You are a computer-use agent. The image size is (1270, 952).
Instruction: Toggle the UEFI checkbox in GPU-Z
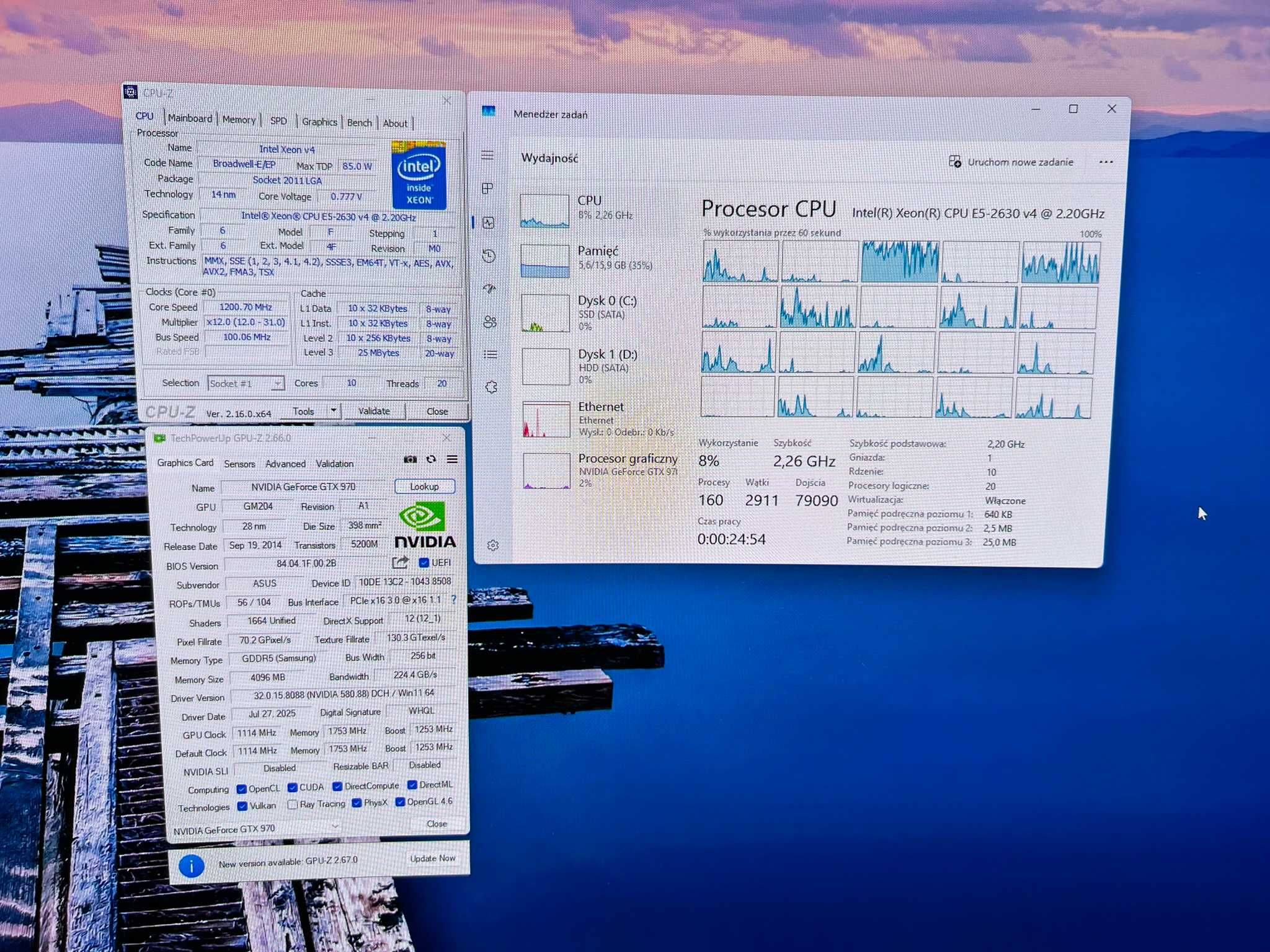coord(424,563)
